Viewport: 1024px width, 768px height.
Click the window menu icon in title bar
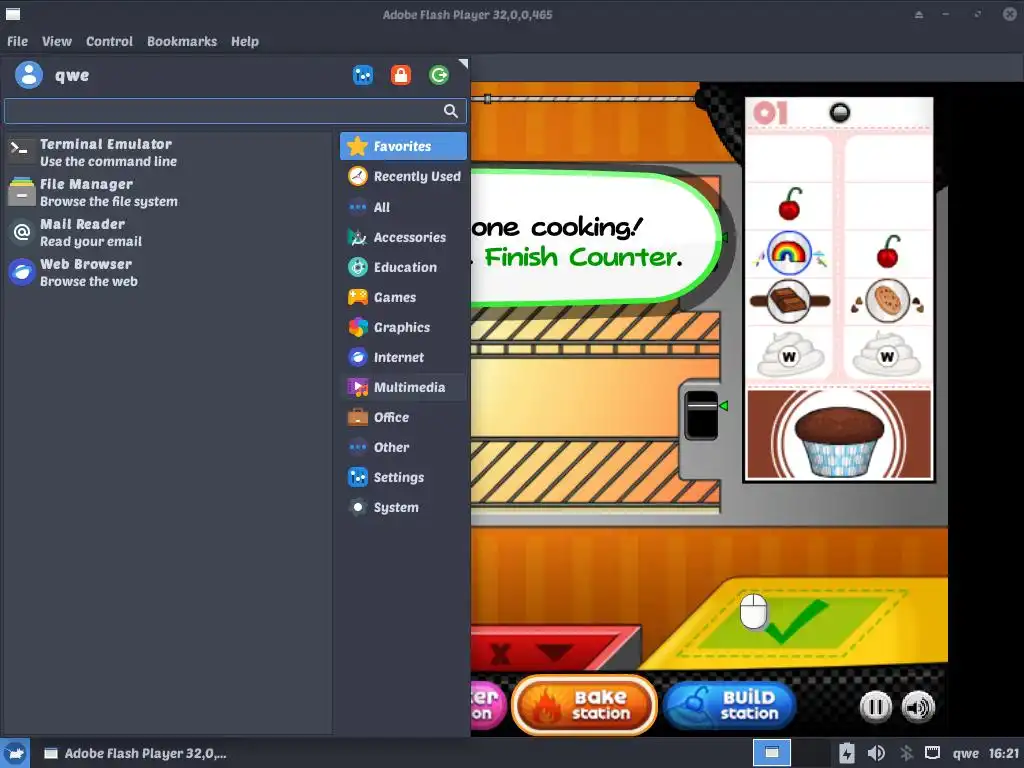[x=12, y=14]
